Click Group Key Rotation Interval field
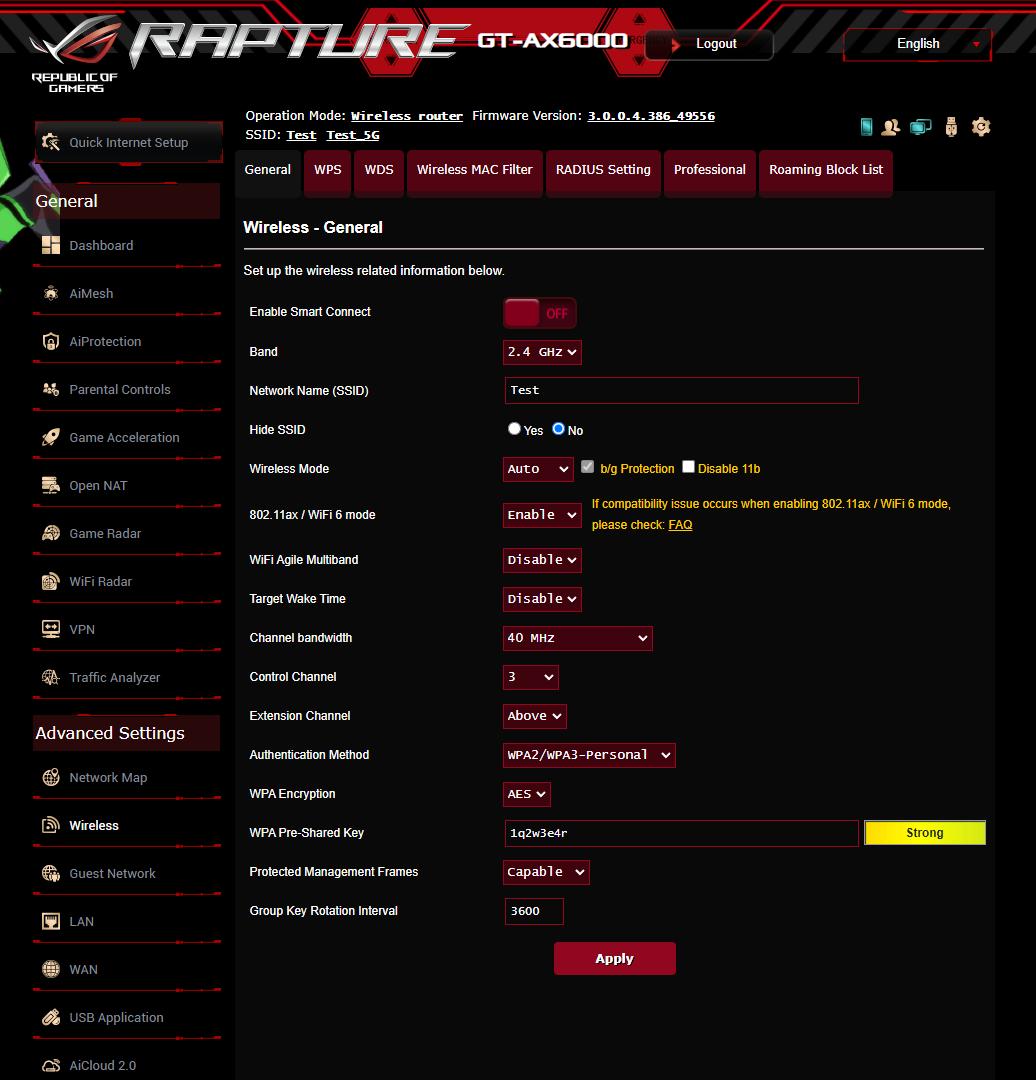1036x1080 pixels. (x=534, y=911)
